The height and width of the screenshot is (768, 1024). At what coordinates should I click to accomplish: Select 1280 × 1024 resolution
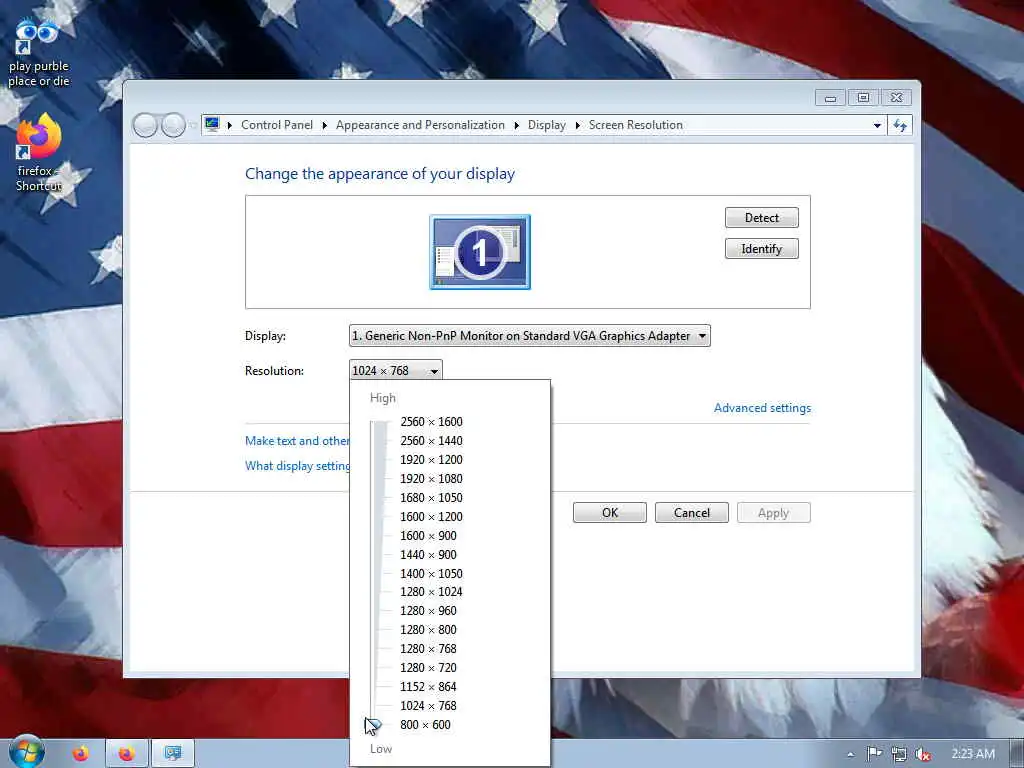tap(431, 592)
